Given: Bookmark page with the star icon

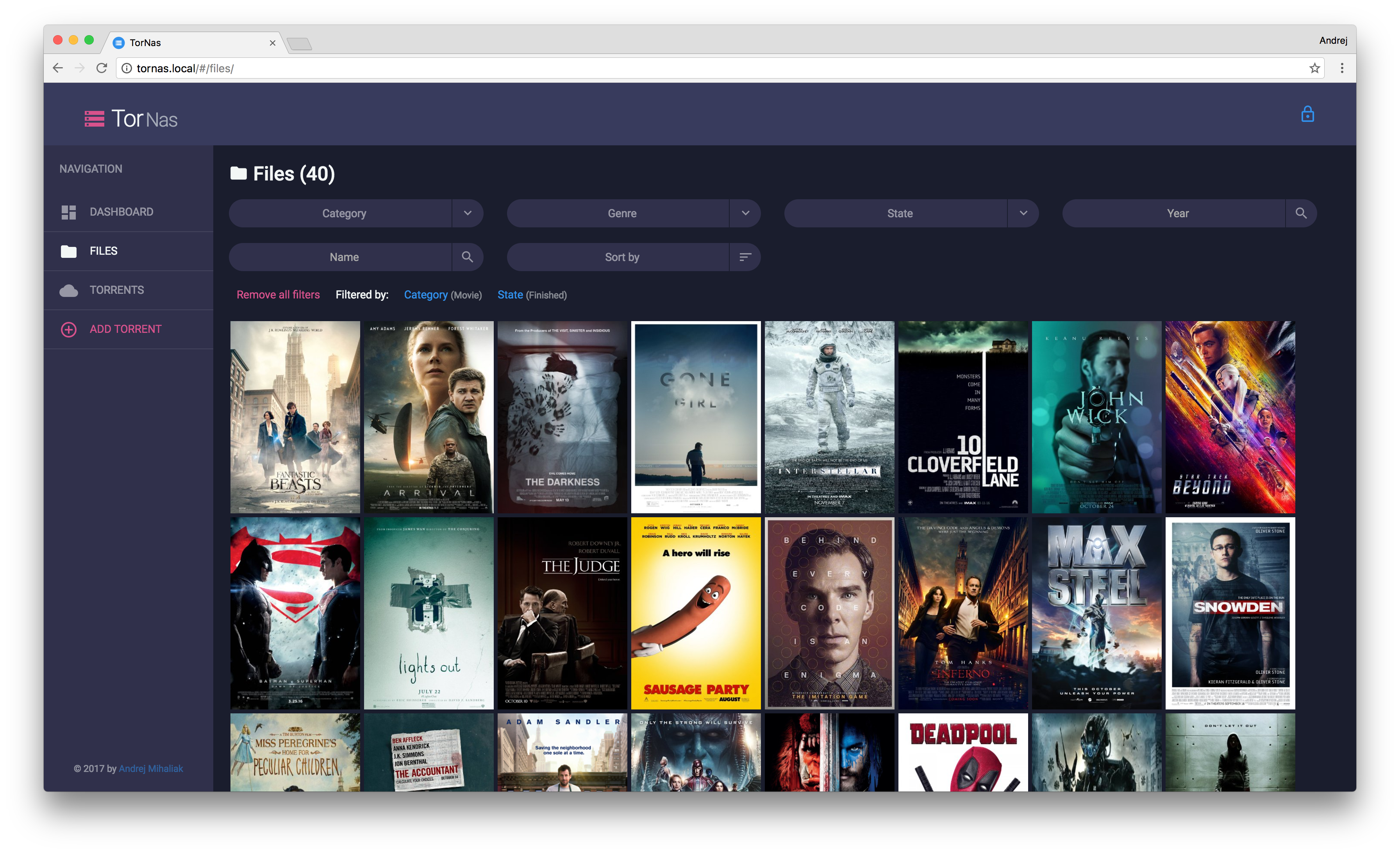Looking at the screenshot, I should click(1314, 68).
